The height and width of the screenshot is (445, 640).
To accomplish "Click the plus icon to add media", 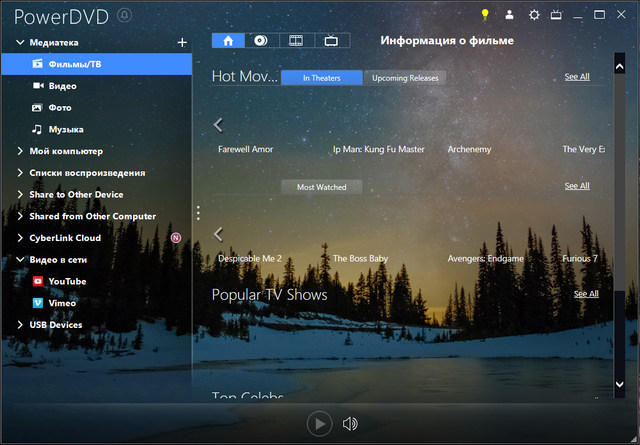I will pyautogui.click(x=181, y=43).
